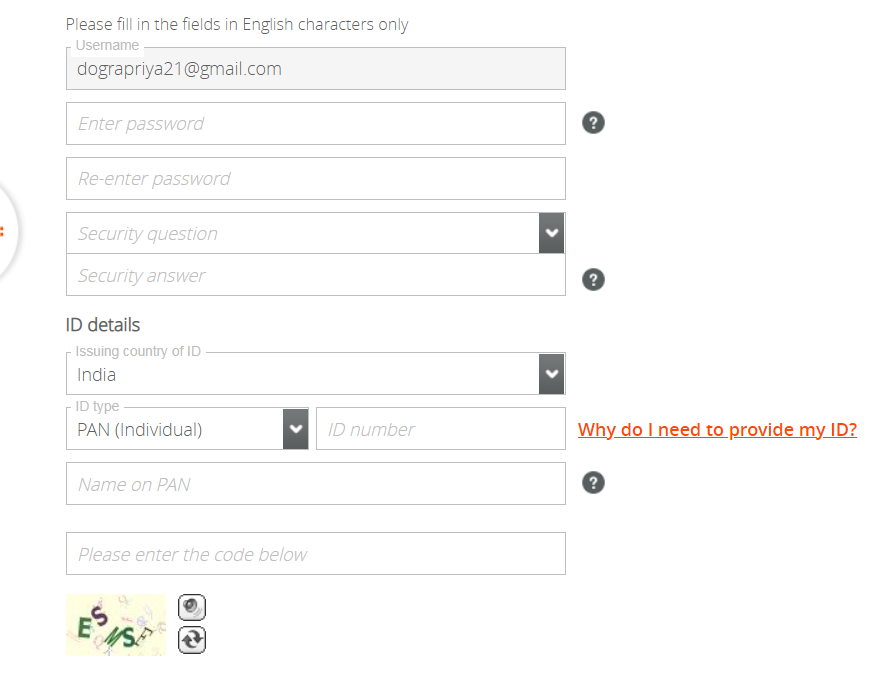Open Issuing country of ID dropdown arrow
Screen dimensions: 882x681
tap(551, 374)
